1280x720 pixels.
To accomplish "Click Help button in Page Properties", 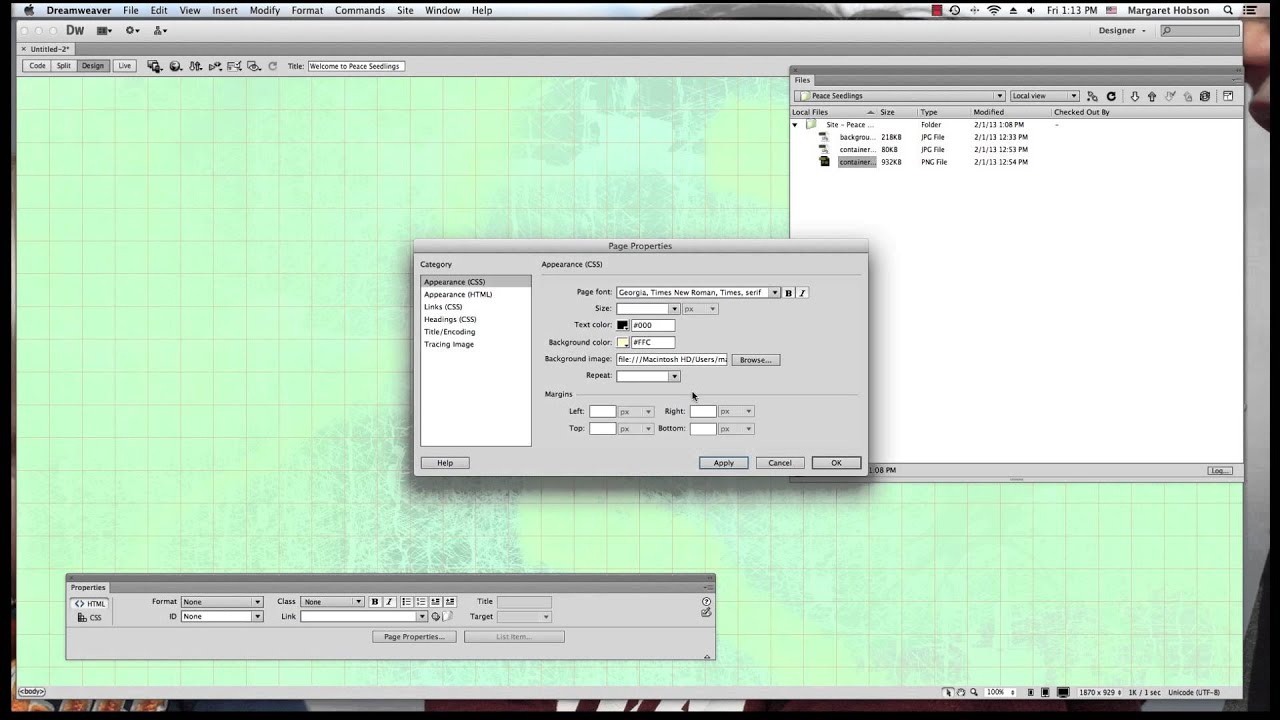I will pos(445,463).
